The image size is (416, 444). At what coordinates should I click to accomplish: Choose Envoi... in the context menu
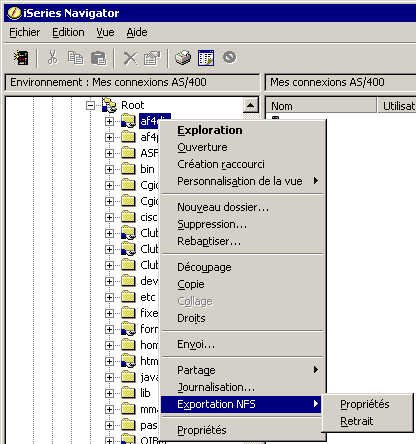click(x=242, y=344)
